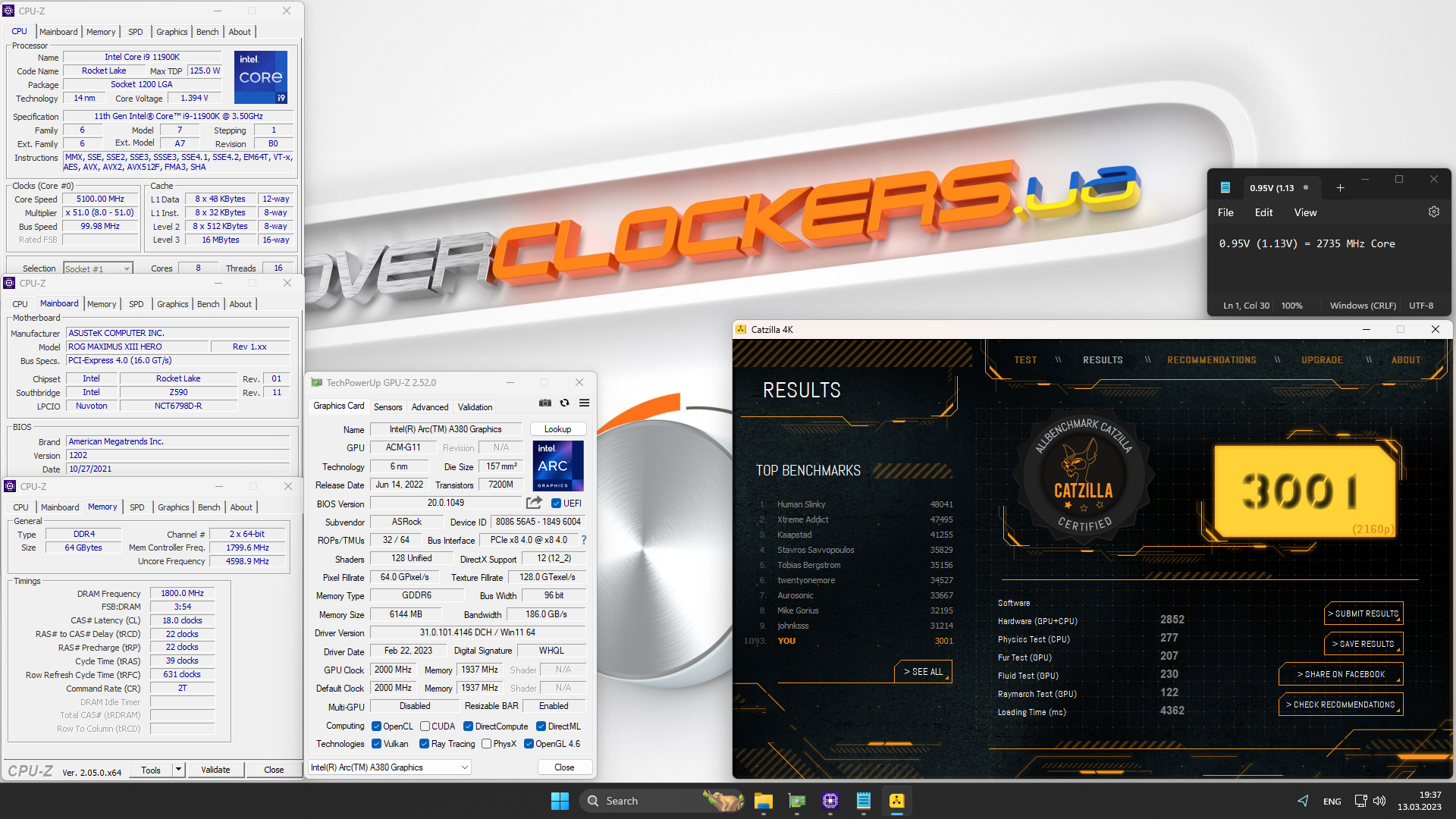Click GPU-Z title bar app icon
Viewport: 1456px width, 819px height.
[317, 383]
